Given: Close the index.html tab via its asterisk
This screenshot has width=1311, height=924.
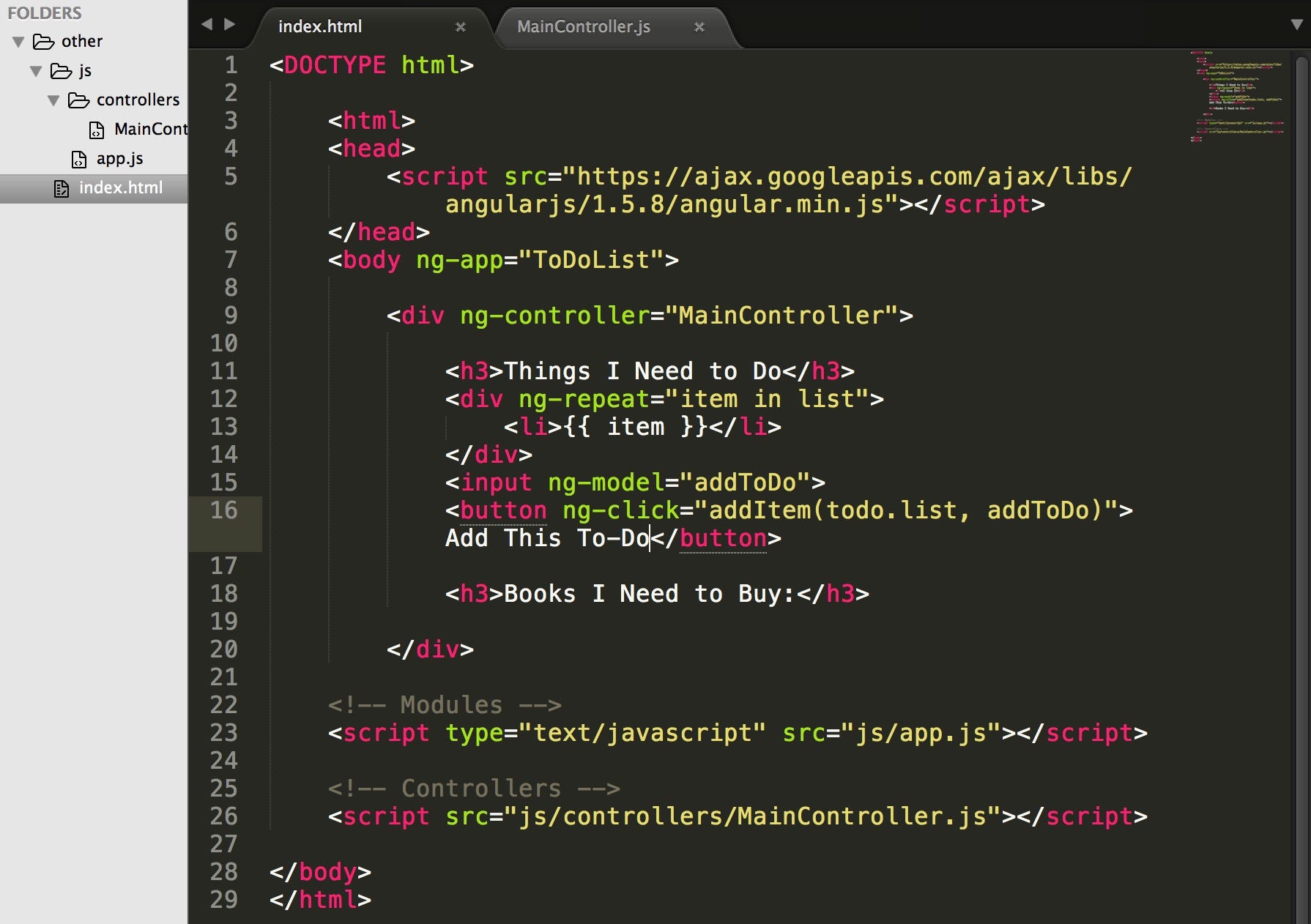Looking at the screenshot, I should click(x=460, y=27).
